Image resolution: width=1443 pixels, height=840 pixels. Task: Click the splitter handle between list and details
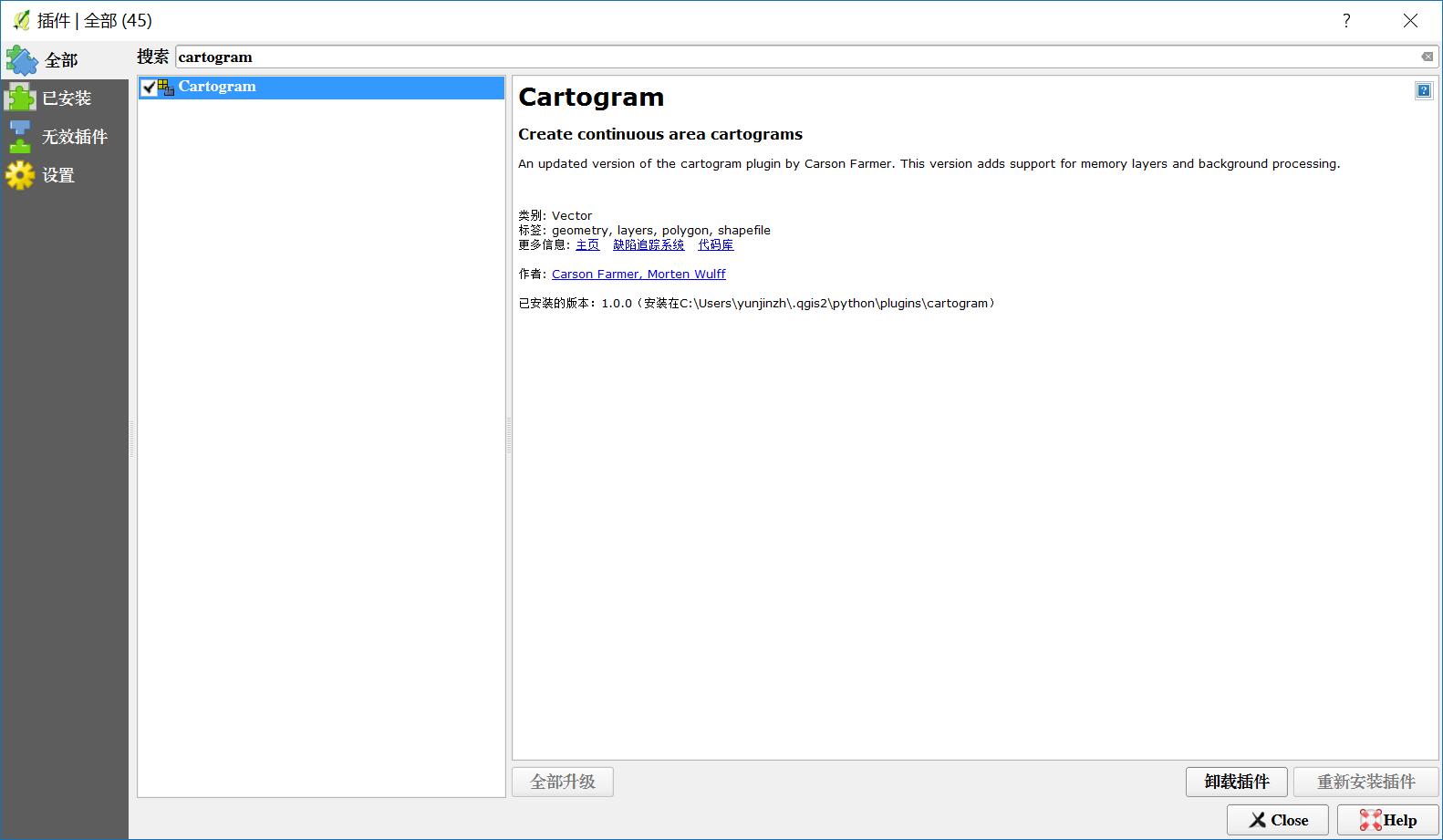click(x=508, y=436)
